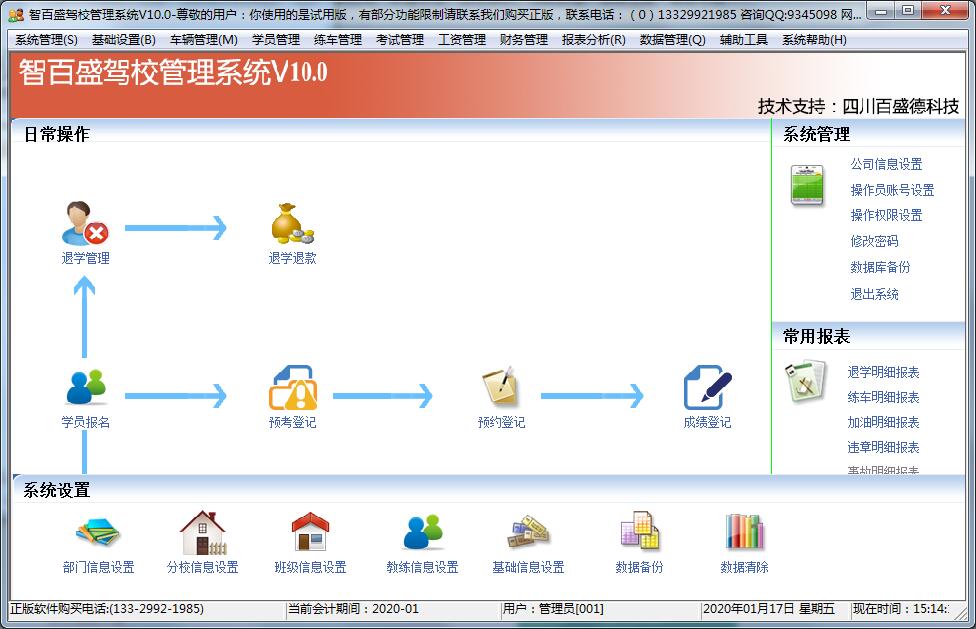Click status bar 用户：管理员[001]

tap(553, 608)
